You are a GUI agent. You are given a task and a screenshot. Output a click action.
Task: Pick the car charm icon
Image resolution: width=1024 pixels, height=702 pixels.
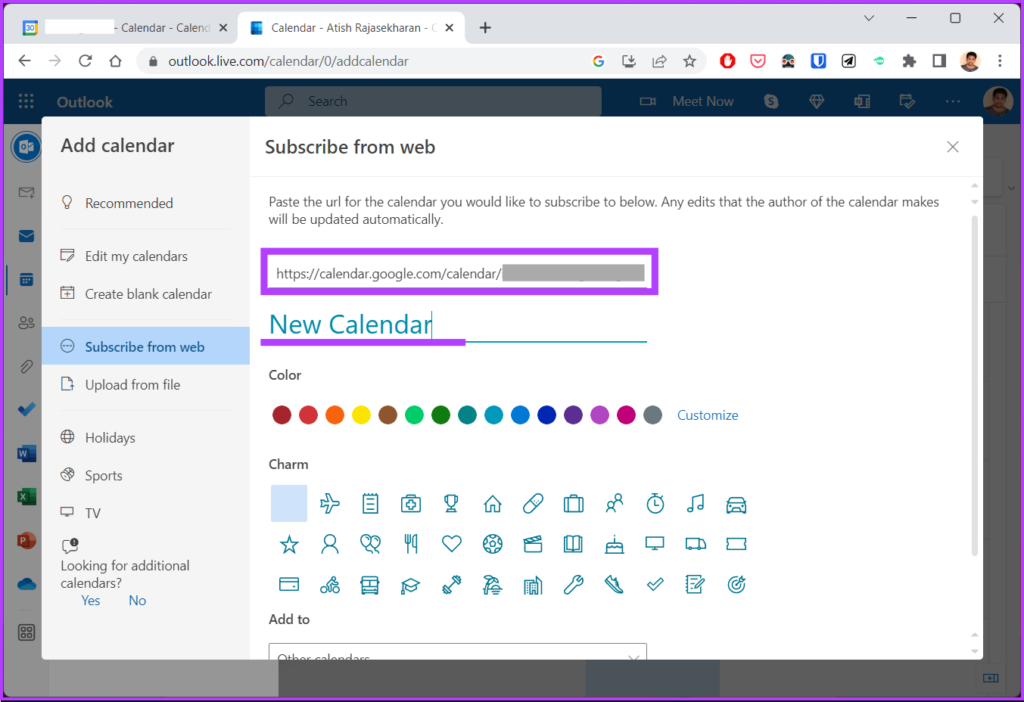pyautogui.click(x=736, y=504)
